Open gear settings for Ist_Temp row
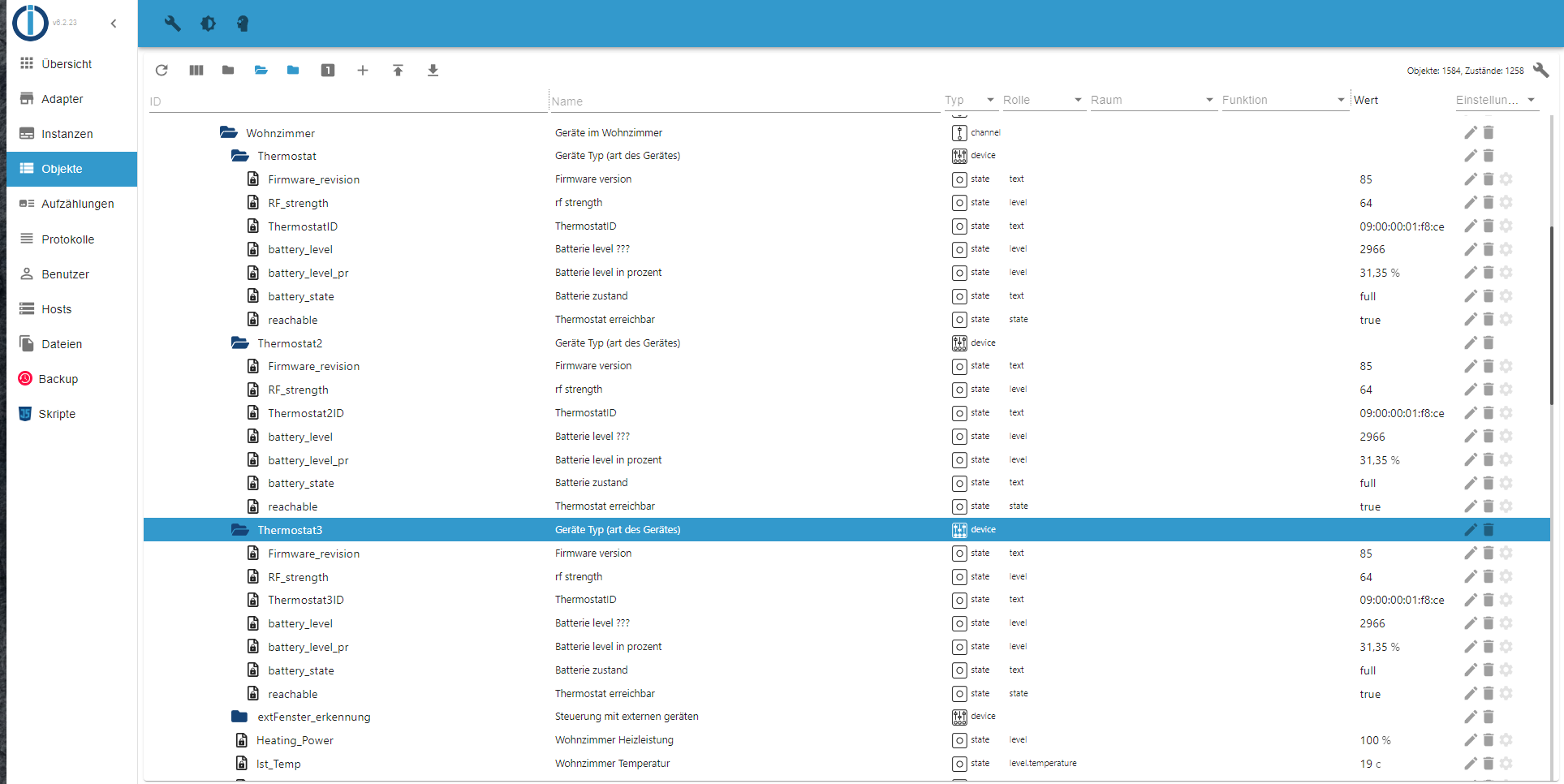Viewport: 1564px width, 784px height. (x=1506, y=764)
